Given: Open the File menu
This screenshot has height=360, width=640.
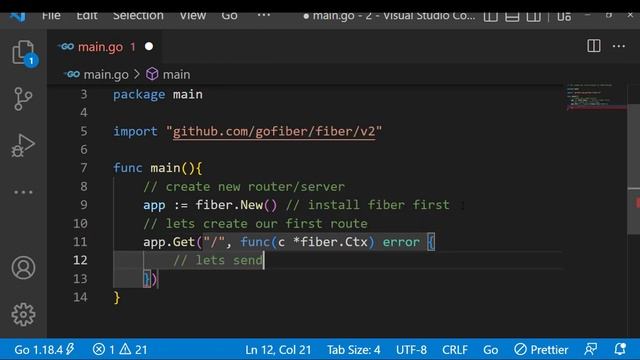Looking at the screenshot, I should (x=51, y=16).
